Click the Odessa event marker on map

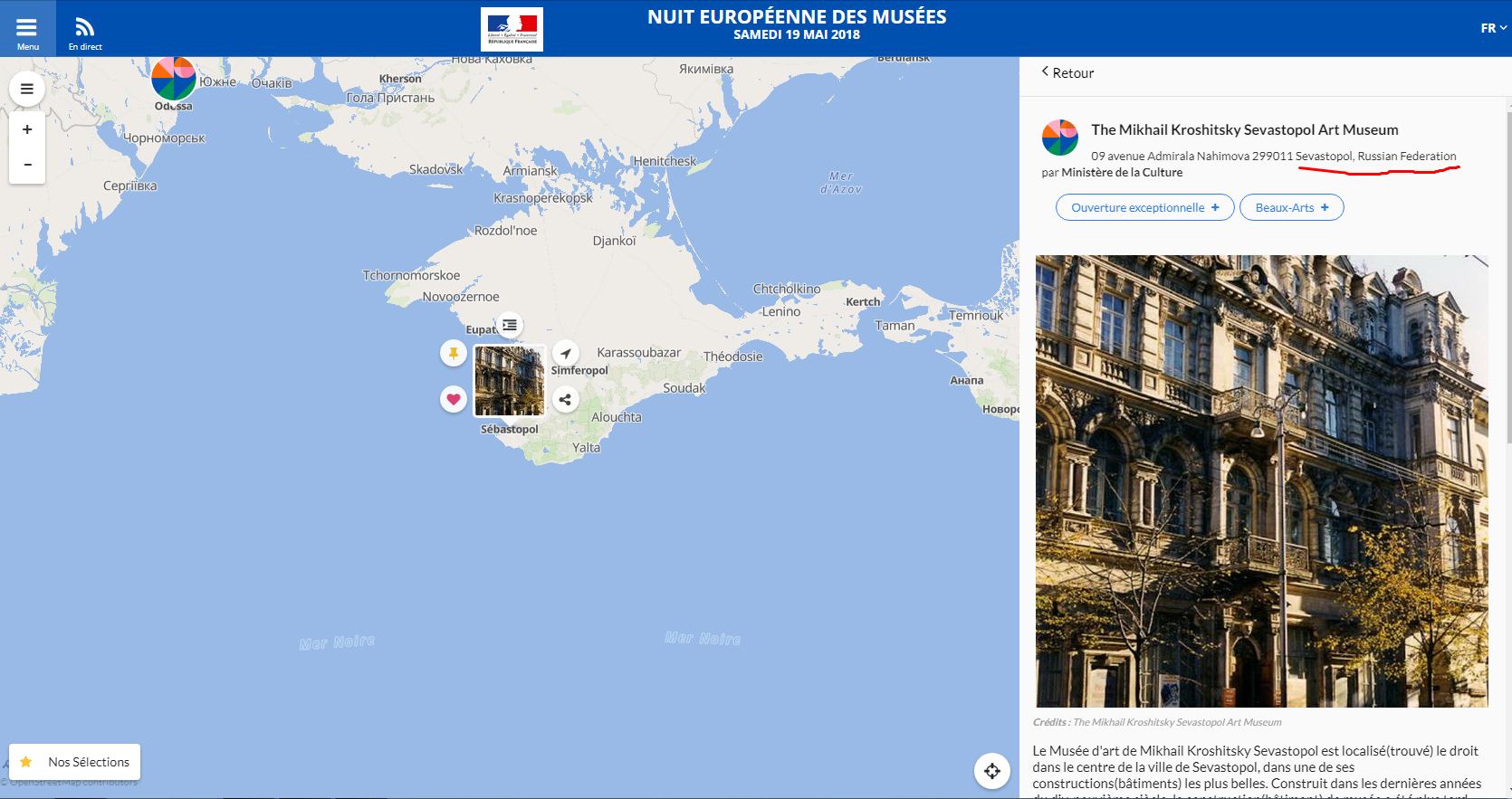(x=173, y=79)
